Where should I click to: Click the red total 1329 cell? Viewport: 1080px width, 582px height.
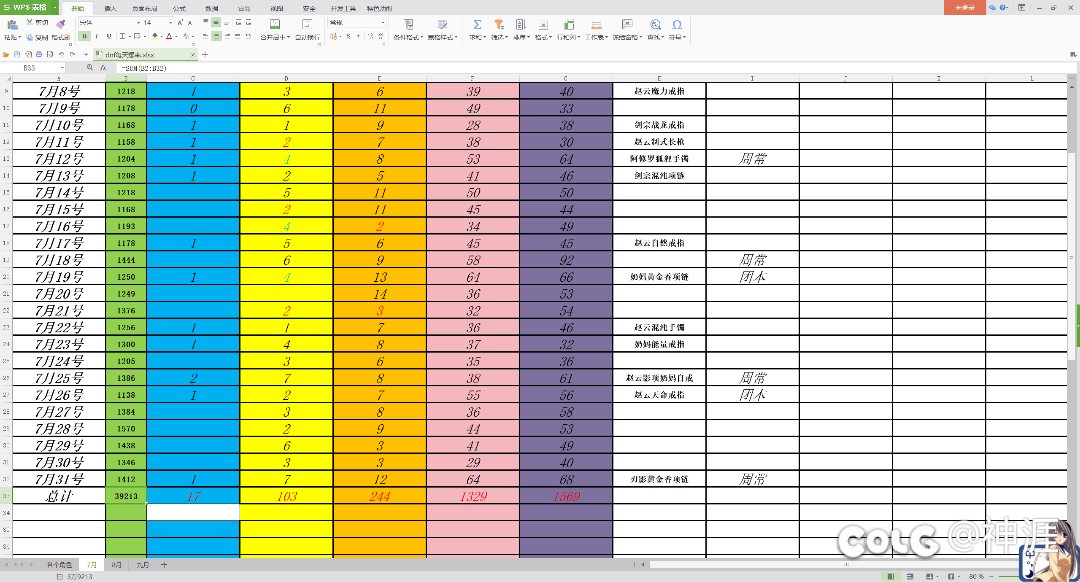[473, 496]
